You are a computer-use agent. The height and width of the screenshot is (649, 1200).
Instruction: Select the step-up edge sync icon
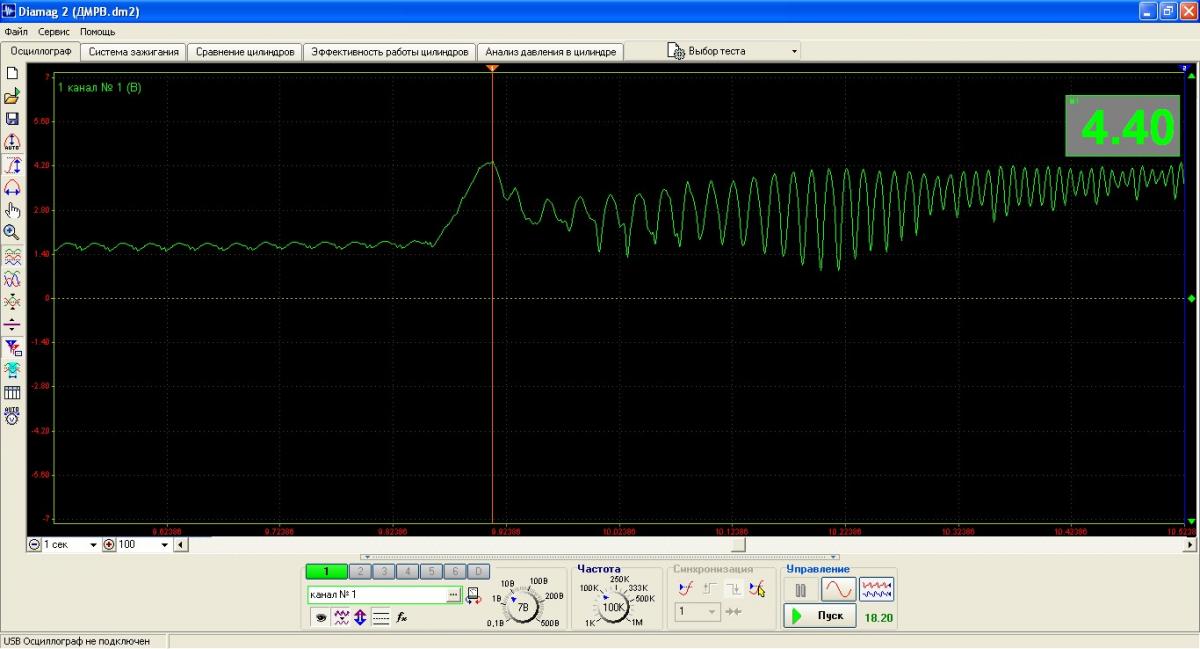[710, 588]
